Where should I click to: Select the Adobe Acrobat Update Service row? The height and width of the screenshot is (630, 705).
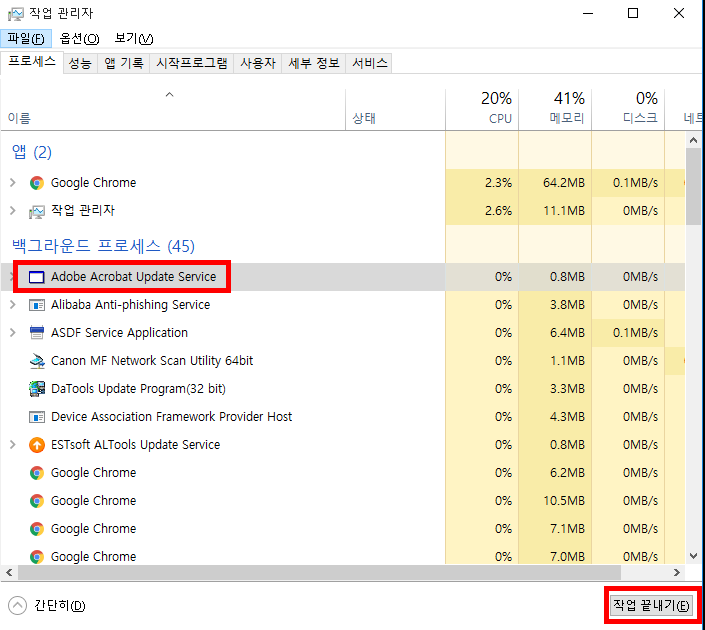pyautogui.click(x=343, y=277)
